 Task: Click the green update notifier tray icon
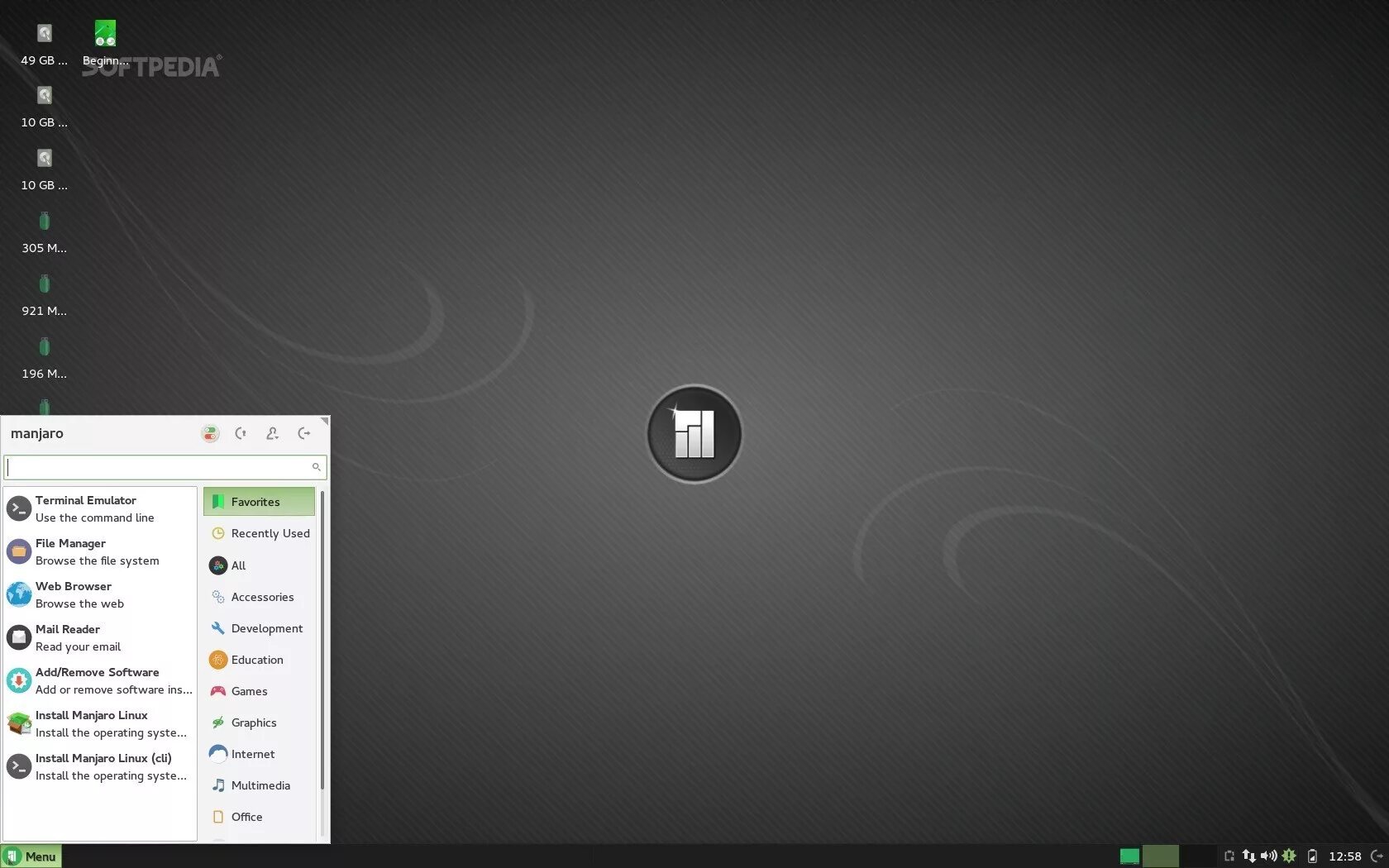[x=1289, y=856]
